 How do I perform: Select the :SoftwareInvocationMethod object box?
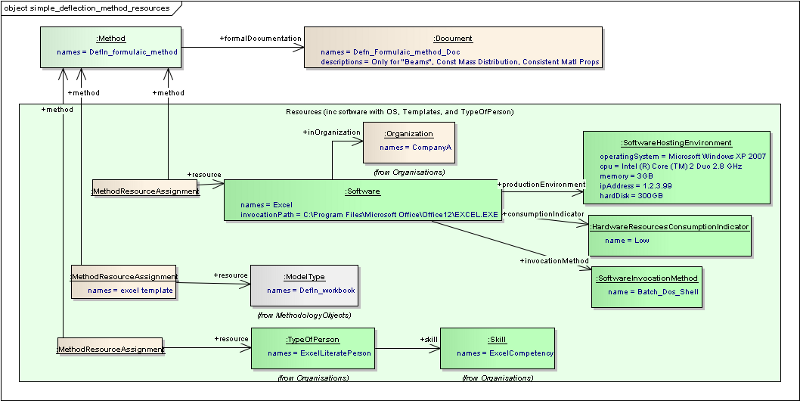click(645, 285)
